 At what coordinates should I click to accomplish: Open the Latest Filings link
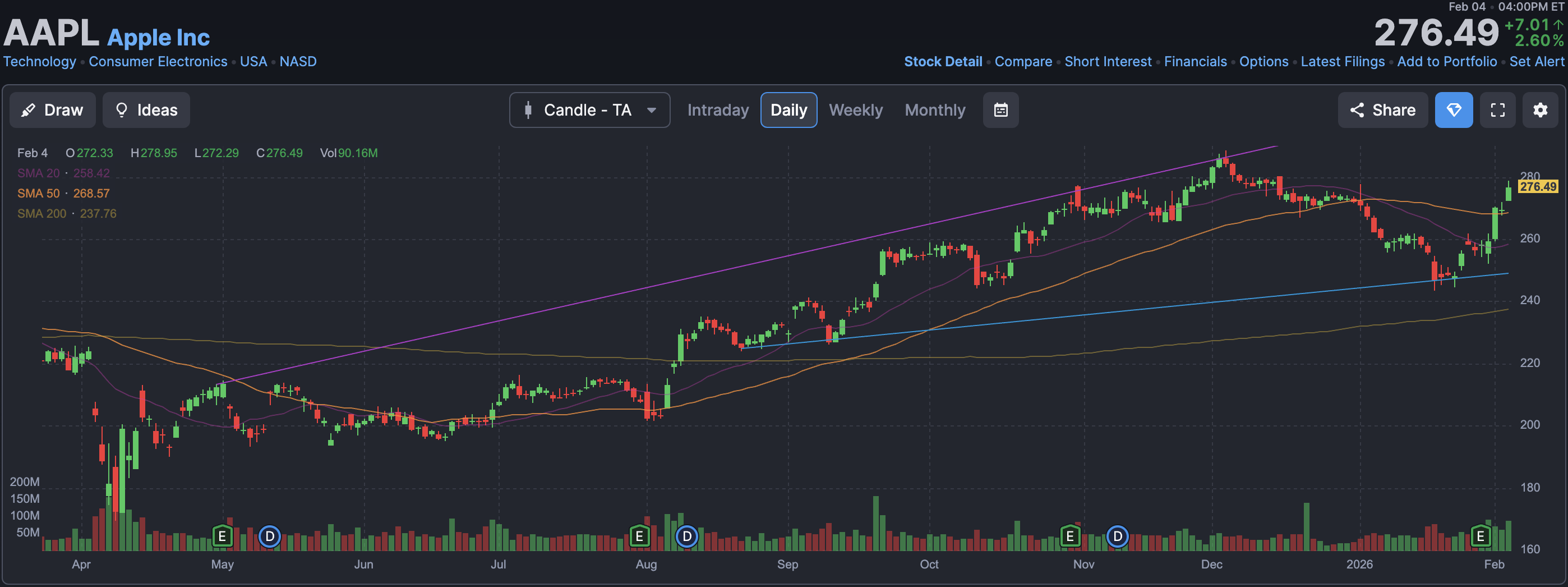click(1342, 62)
